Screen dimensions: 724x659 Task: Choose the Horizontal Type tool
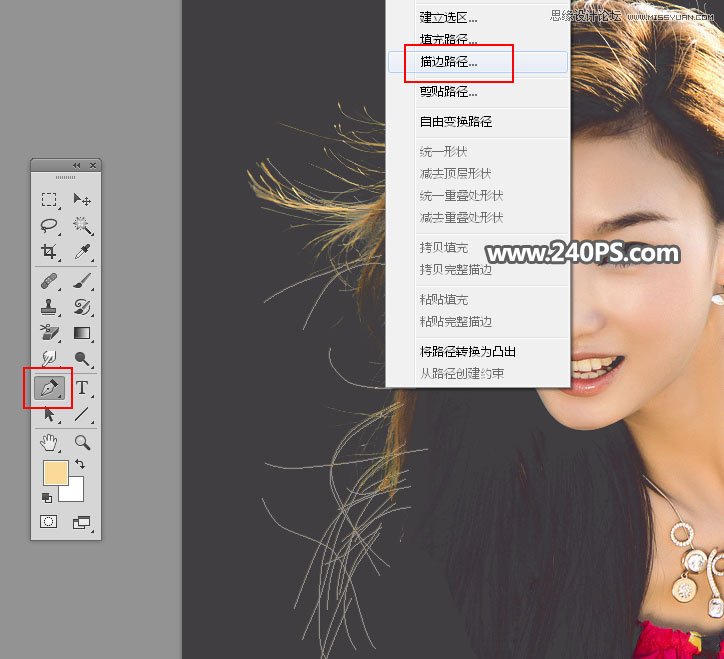tap(82, 388)
